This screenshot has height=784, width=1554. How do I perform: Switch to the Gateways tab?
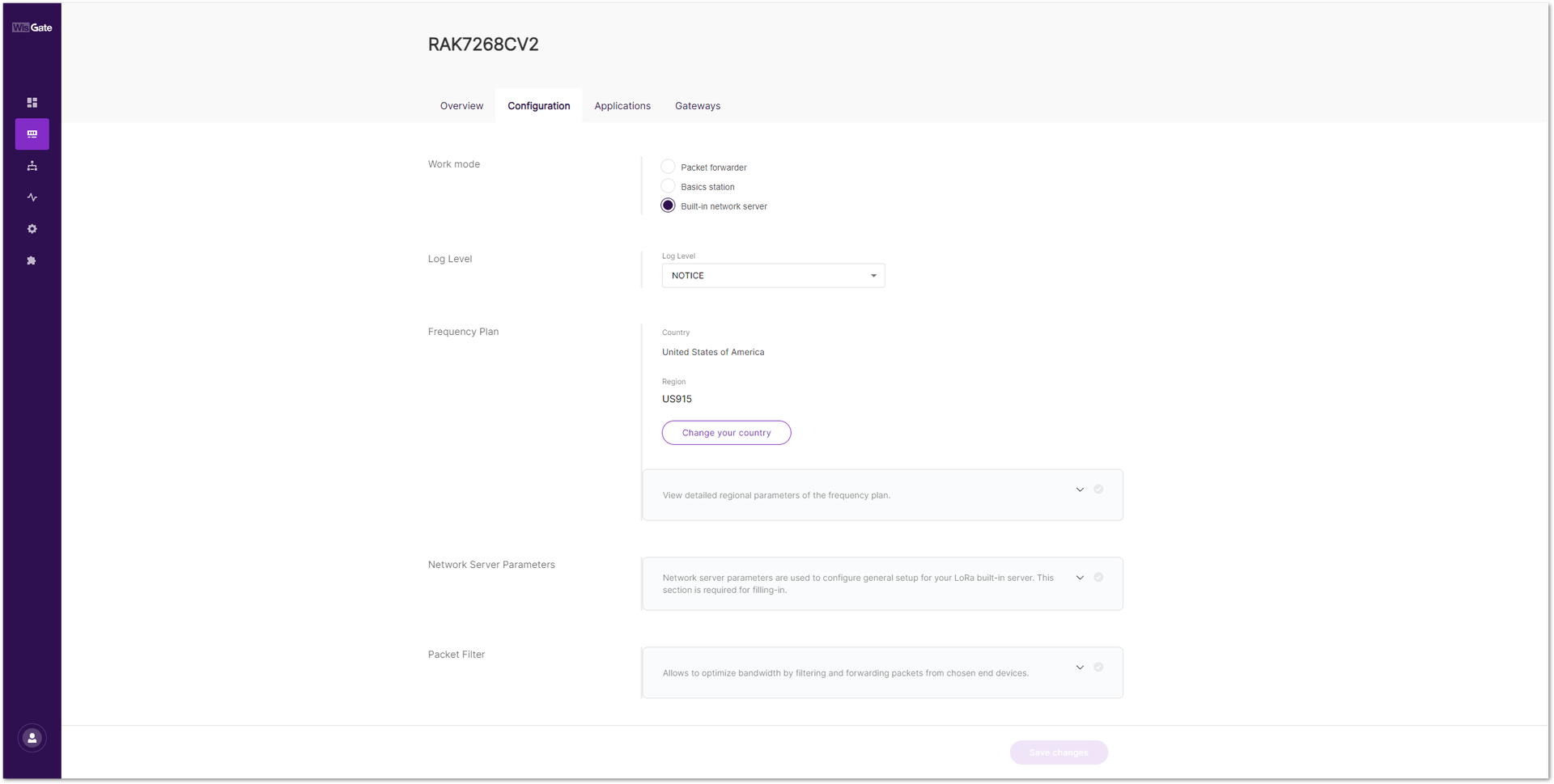tap(698, 106)
